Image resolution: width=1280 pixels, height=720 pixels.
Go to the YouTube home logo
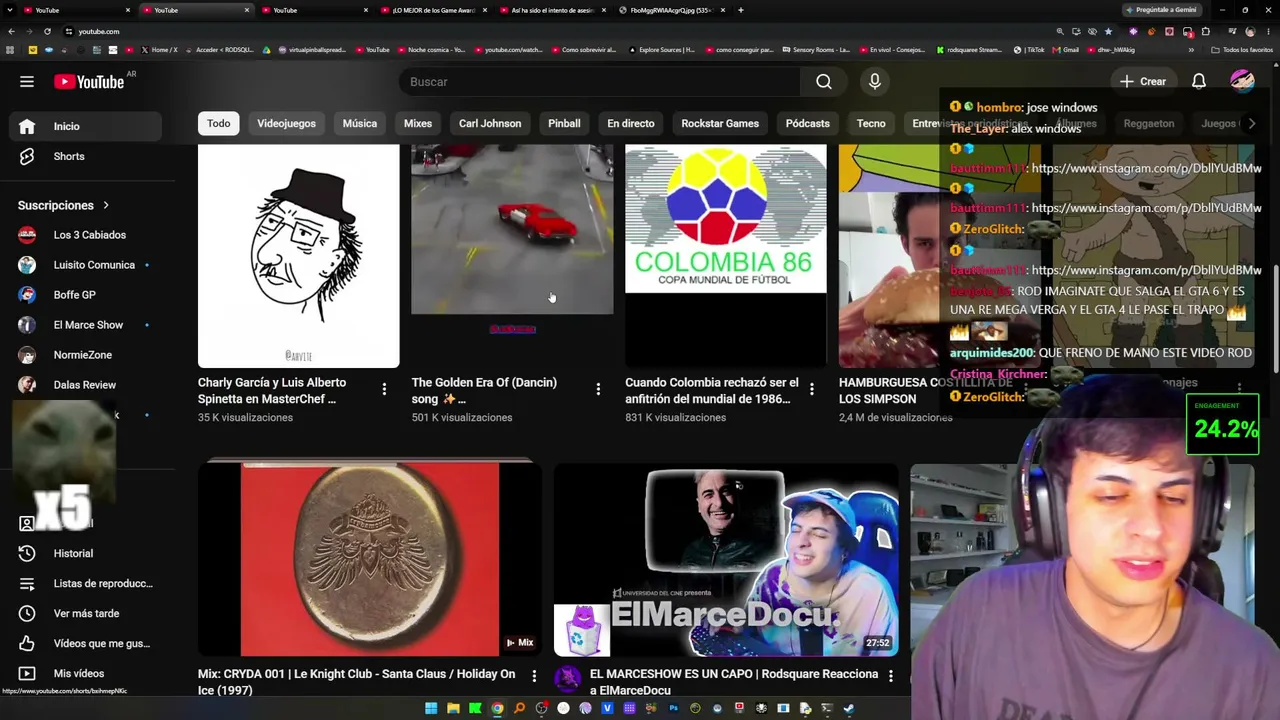click(x=89, y=82)
